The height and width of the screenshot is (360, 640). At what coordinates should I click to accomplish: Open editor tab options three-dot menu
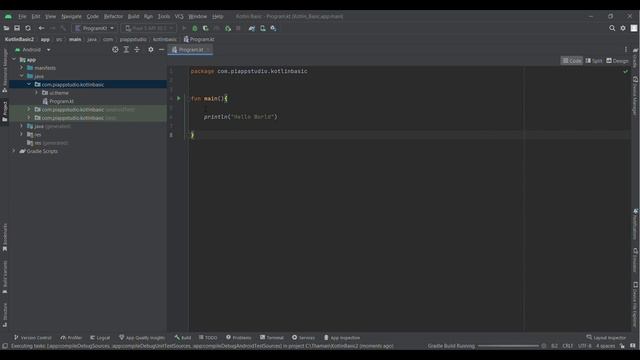626,50
